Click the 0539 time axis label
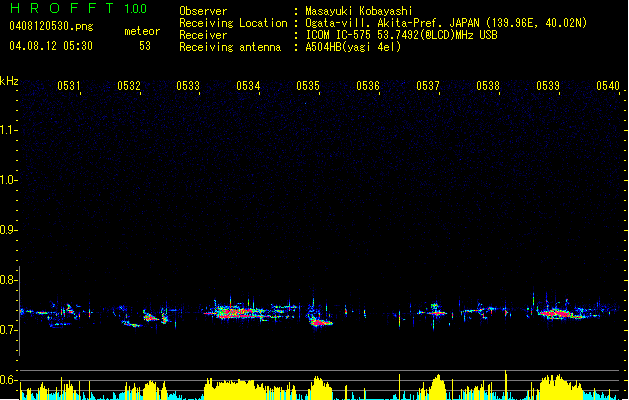629x400 pixels. [548, 86]
